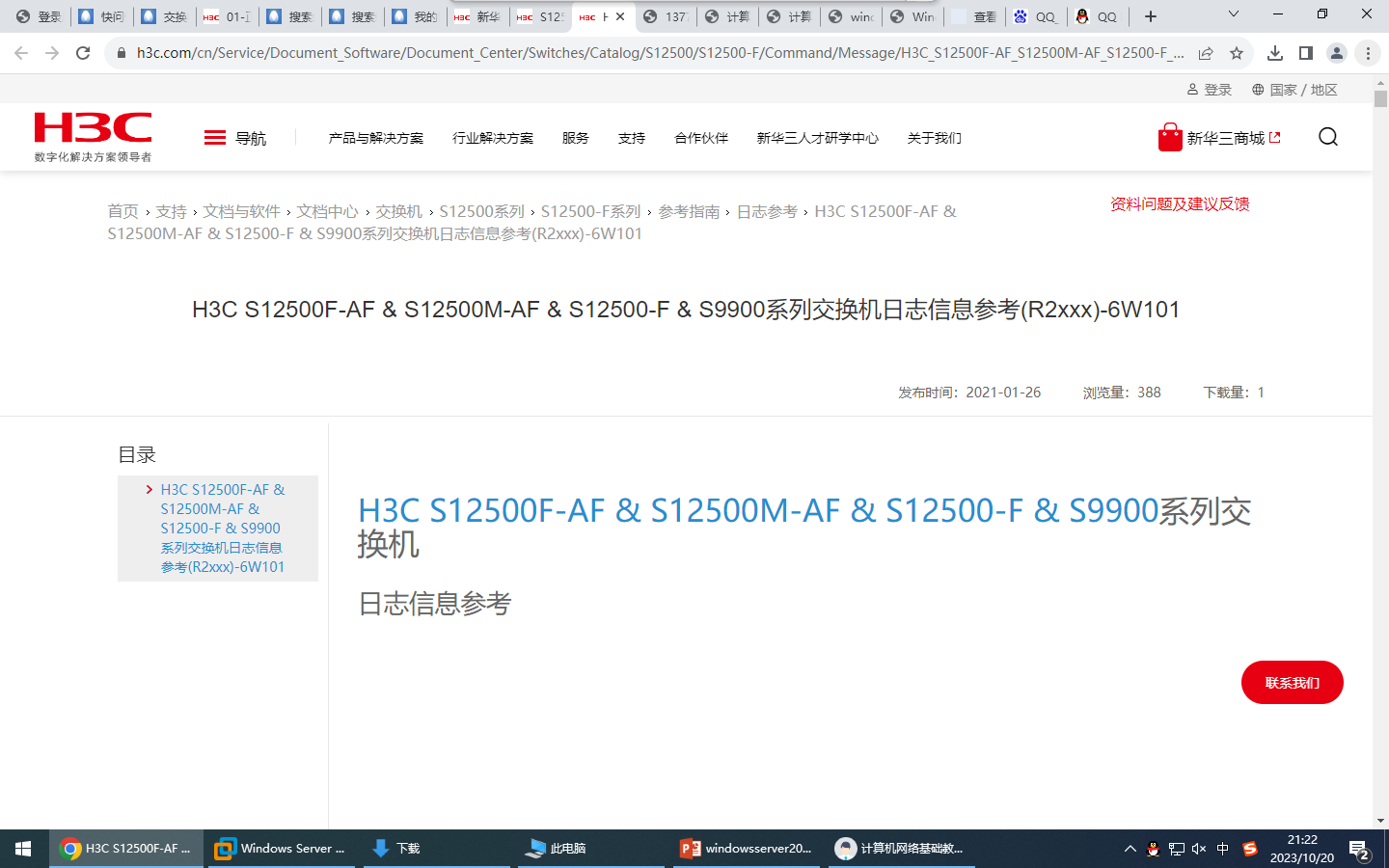Image resolution: width=1389 pixels, height=868 pixels.
Task: Click the scrollbar down arrow
Action: pyautogui.click(x=1380, y=821)
